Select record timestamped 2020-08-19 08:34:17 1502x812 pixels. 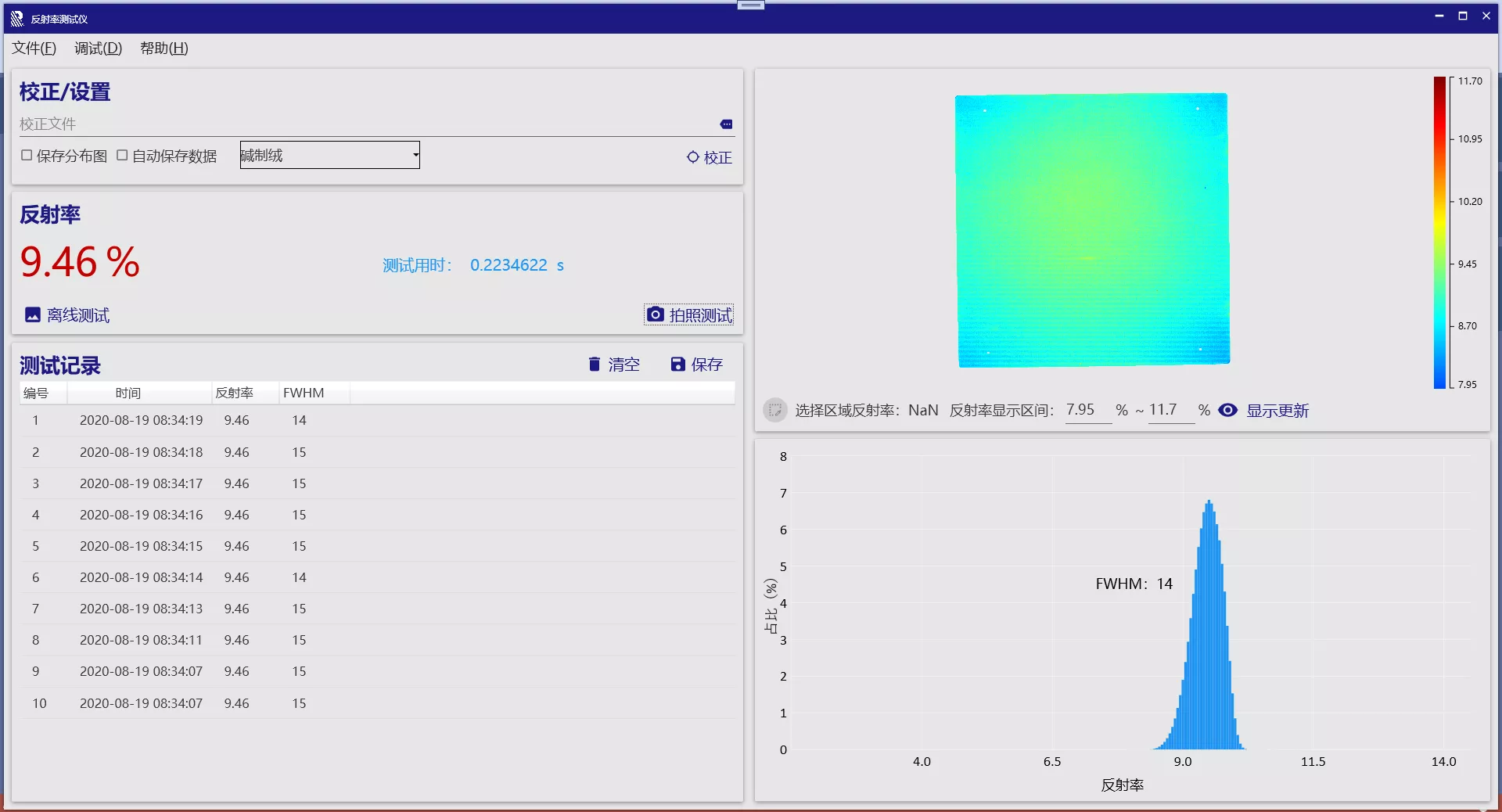(377, 483)
